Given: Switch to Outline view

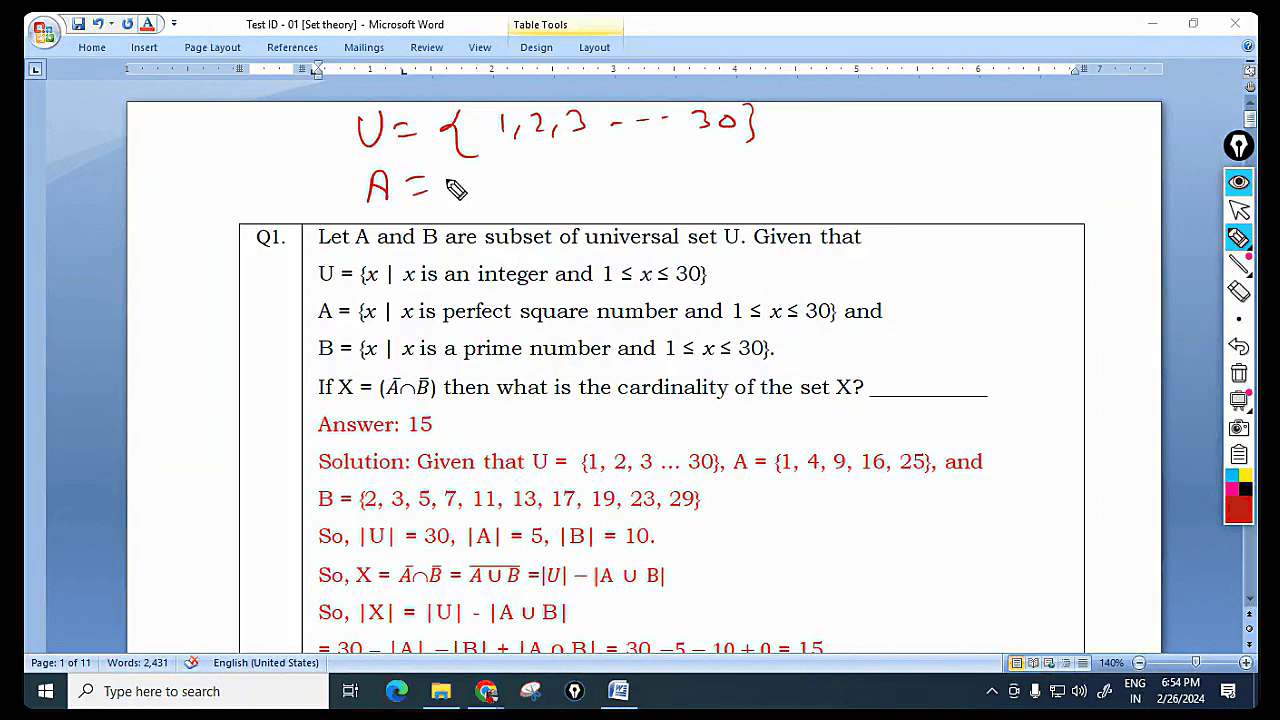Looking at the screenshot, I should coord(1065,663).
